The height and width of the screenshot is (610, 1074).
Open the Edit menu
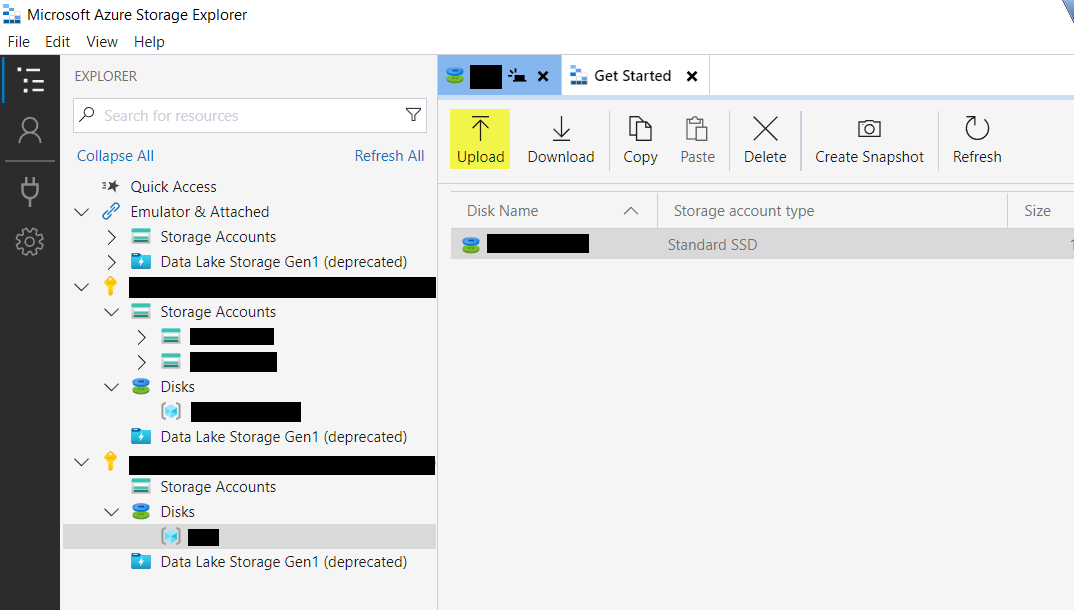point(58,42)
